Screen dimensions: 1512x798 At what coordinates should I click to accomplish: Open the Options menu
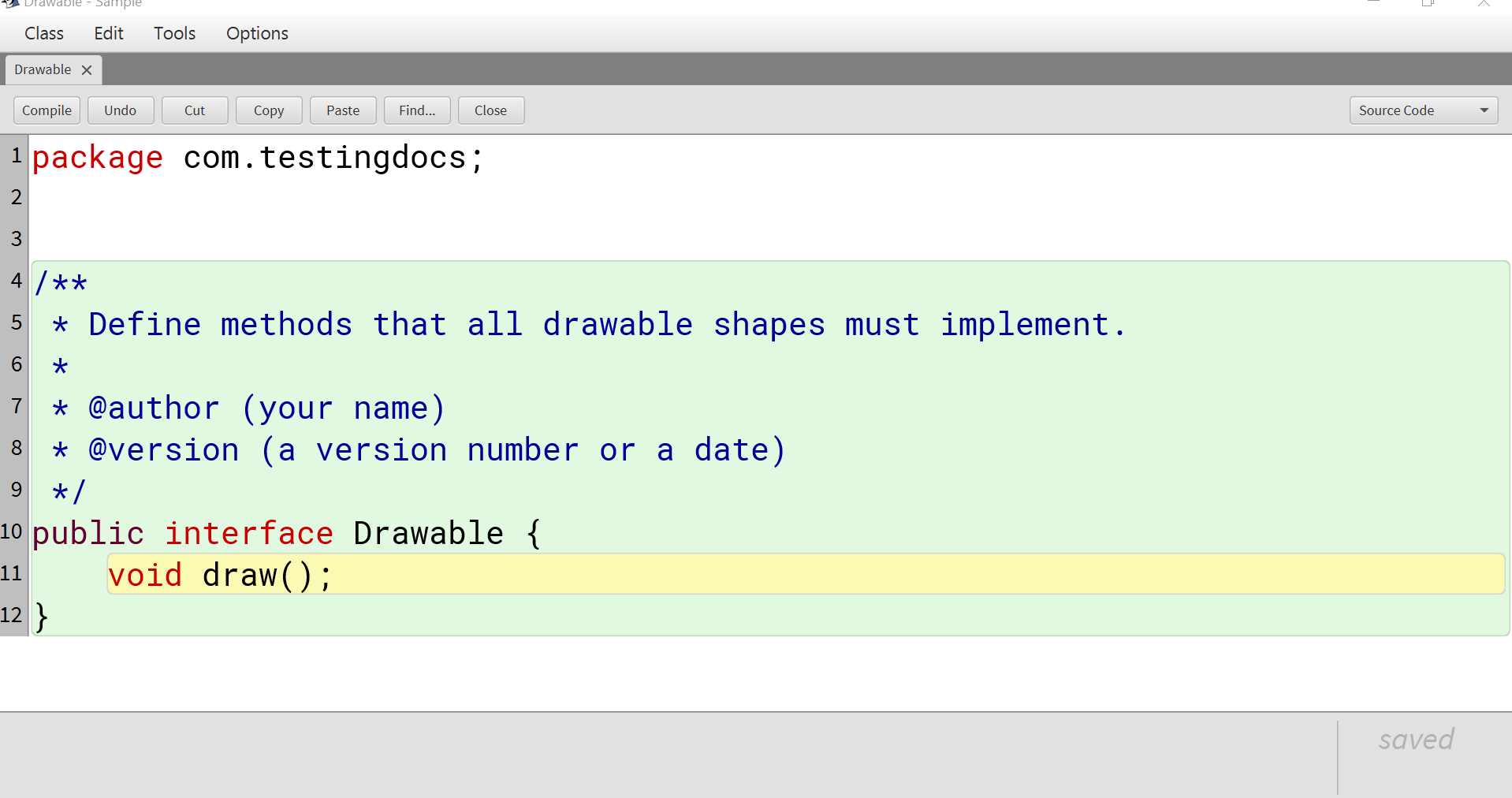[256, 33]
